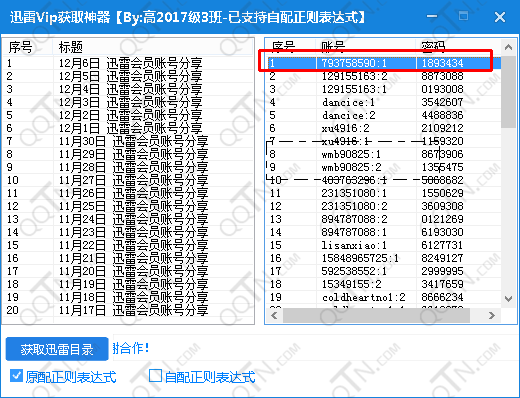Screen dimensions: 520x398
Task: Select account 129155163:1
Action: tap(384, 89)
